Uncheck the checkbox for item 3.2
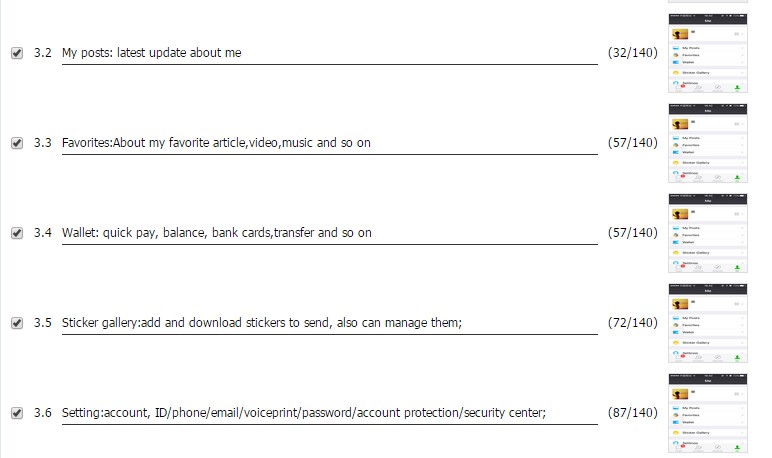Image resolution: width=772 pixels, height=458 pixels. [x=17, y=53]
